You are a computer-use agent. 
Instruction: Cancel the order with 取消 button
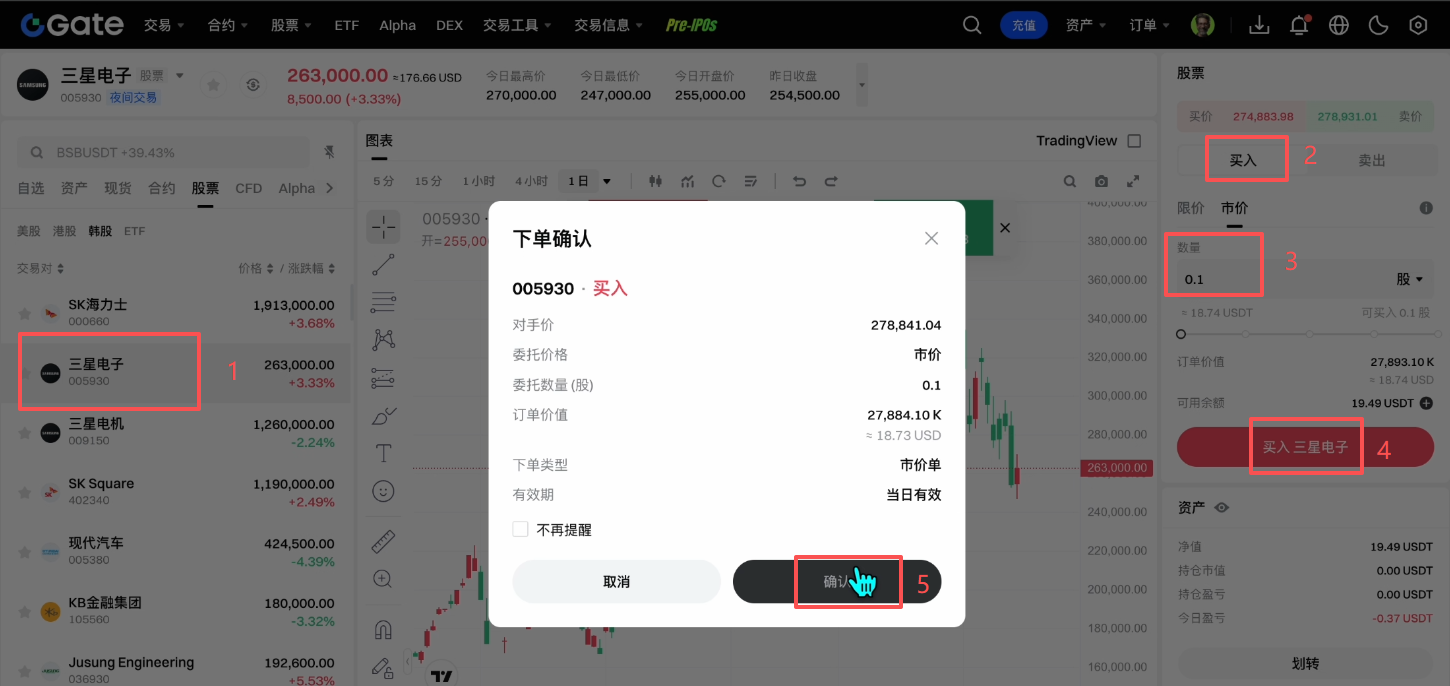[x=616, y=581]
